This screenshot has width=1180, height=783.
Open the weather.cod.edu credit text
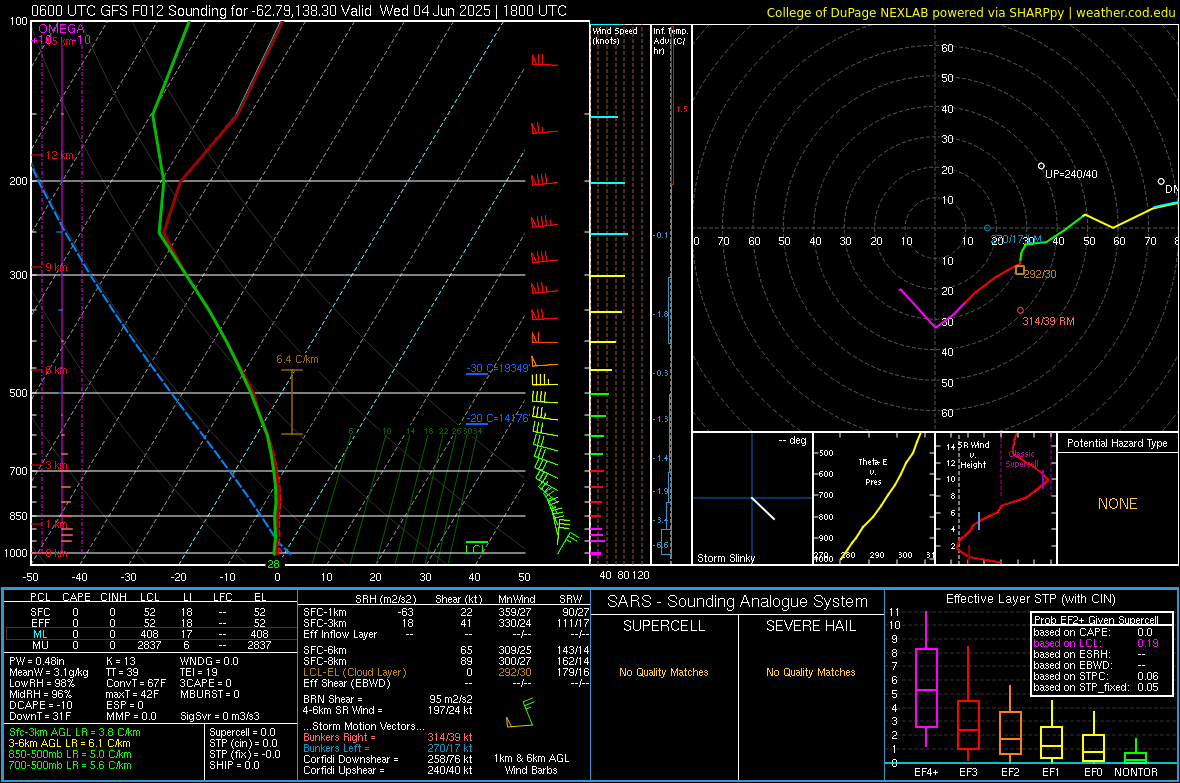971,12
